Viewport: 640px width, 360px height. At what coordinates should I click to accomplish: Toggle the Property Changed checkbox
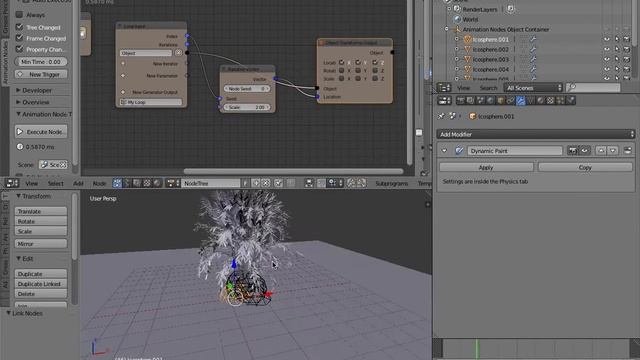(x=19, y=49)
